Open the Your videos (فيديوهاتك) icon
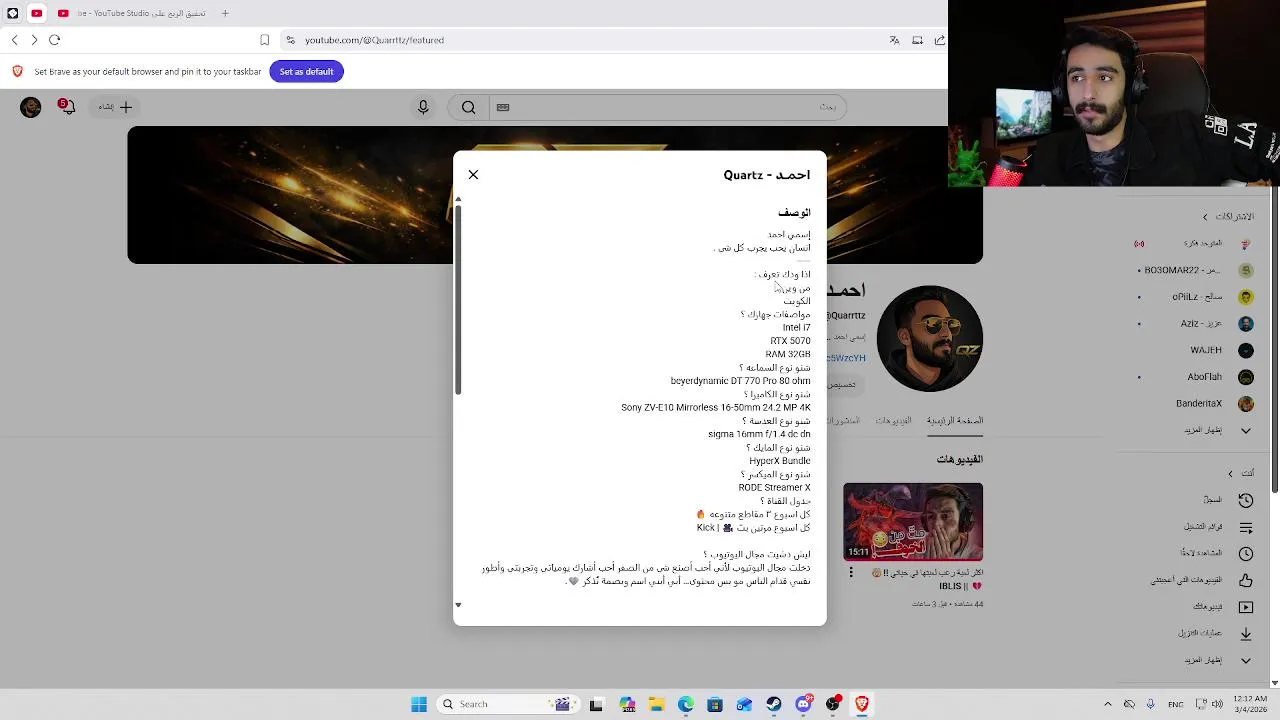The image size is (1280, 720). tap(1246, 607)
